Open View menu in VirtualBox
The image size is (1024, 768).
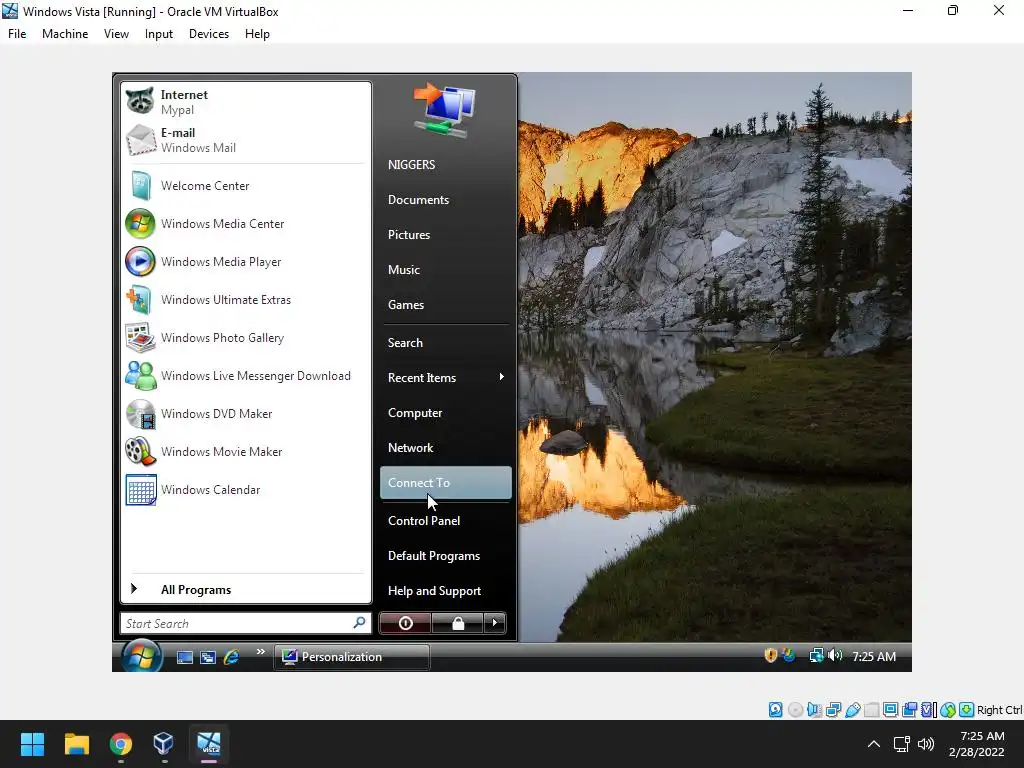pyautogui.click(x=116, y=34)
